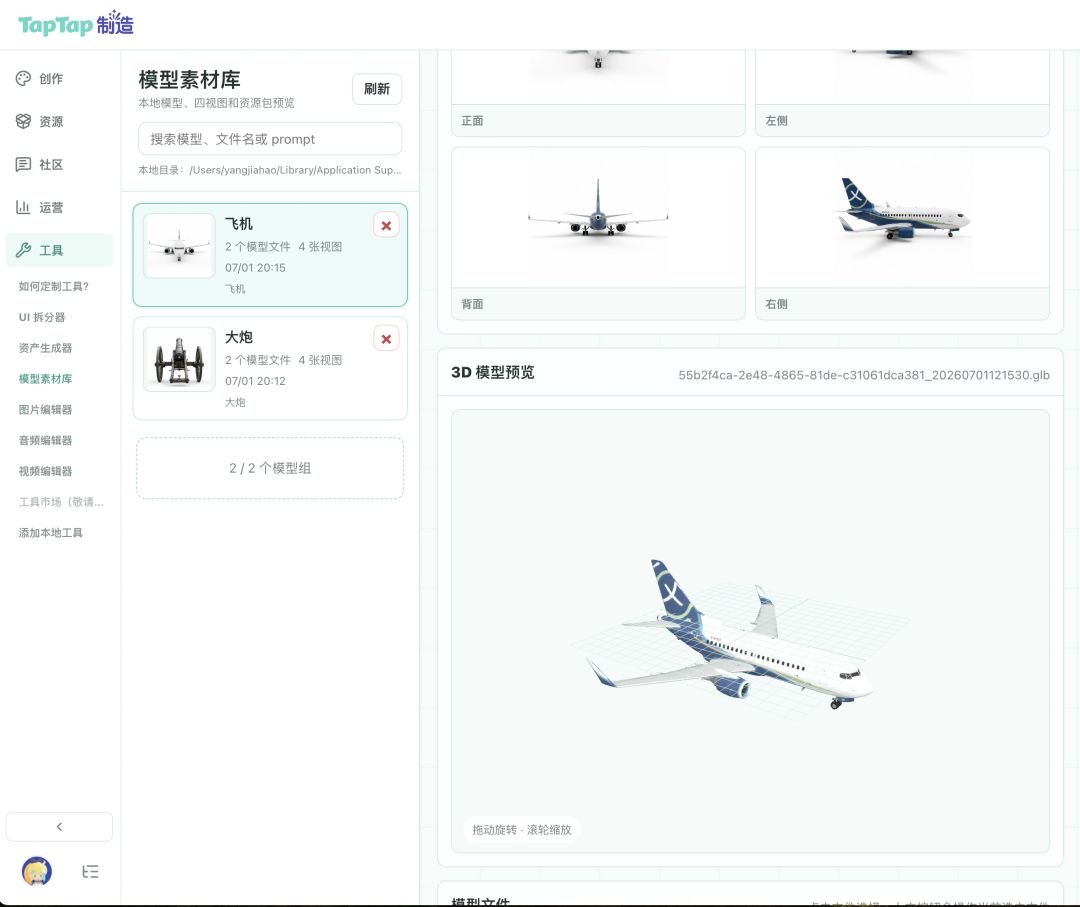This screenshot has width=1080, height=907.
Task: Select the 工具 wrench icon
Action: point(23,250)
